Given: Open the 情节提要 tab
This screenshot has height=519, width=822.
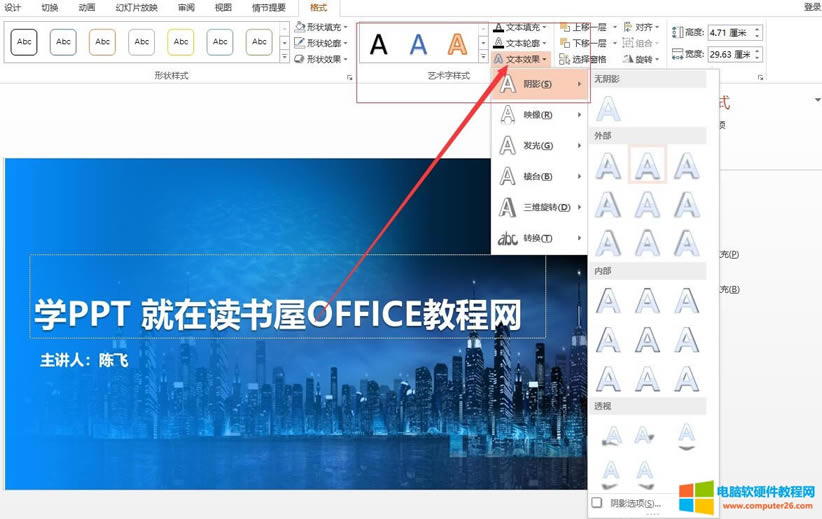Looking at the screenshot, I should (269, 7).
